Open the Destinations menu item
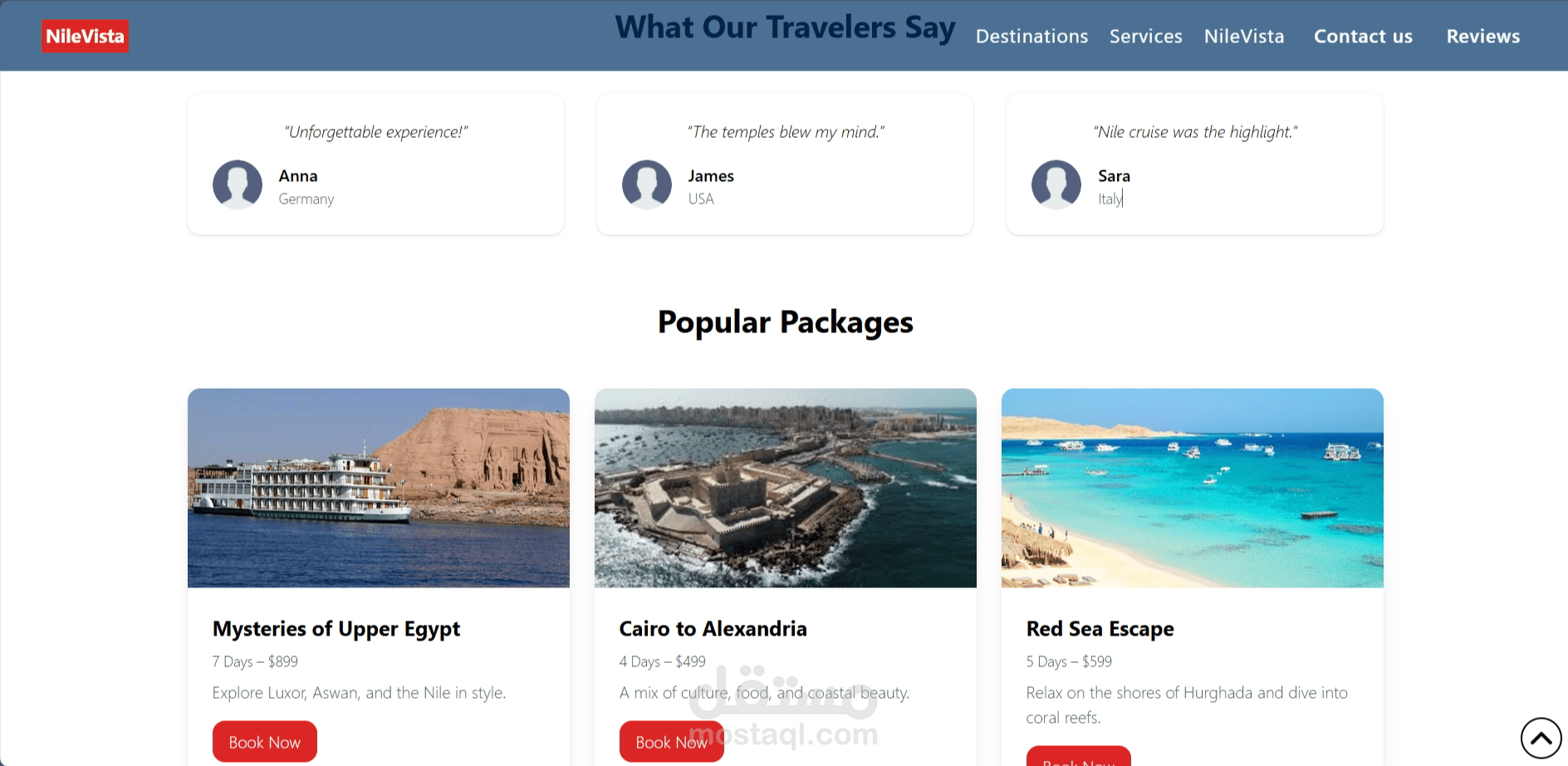Viewport: 1568px width, 766px height. pos(1031,37)
